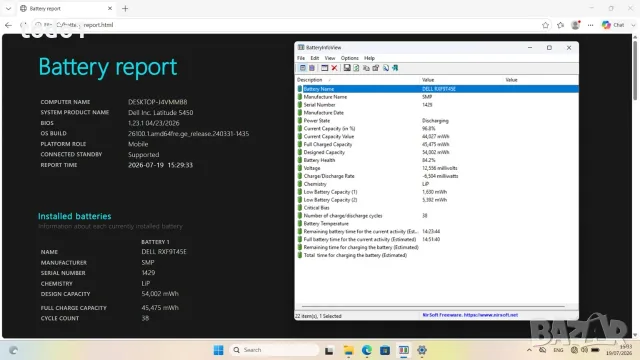
Task: Click the Properties toolbar icon in BatteryInfoView
Action: point(376,68)
